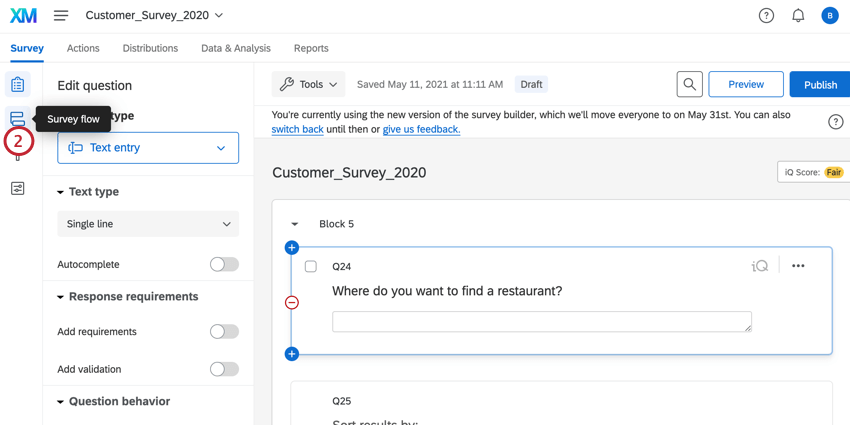The width and height of the screenshot is (850, 425).
Task: Click the search magnifier icon
Action: coord(689,85)
